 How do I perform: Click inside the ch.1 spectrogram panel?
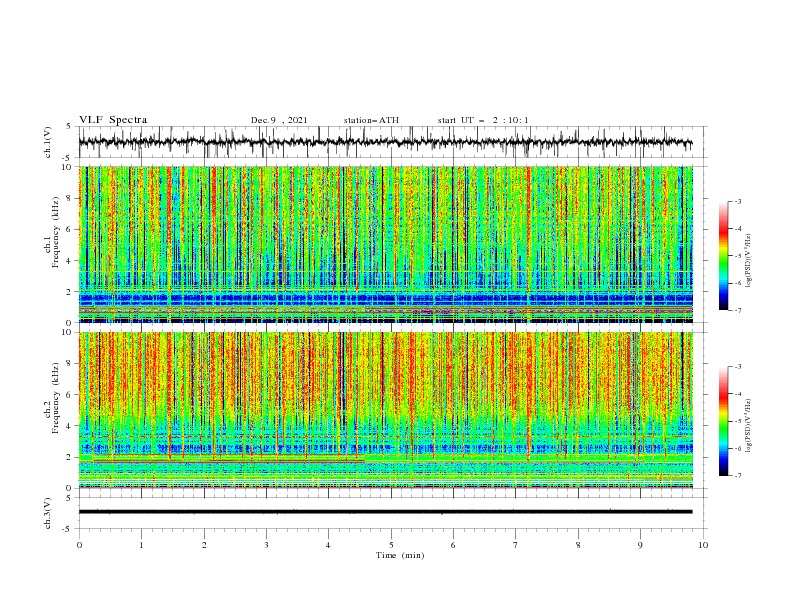(385, 244)
